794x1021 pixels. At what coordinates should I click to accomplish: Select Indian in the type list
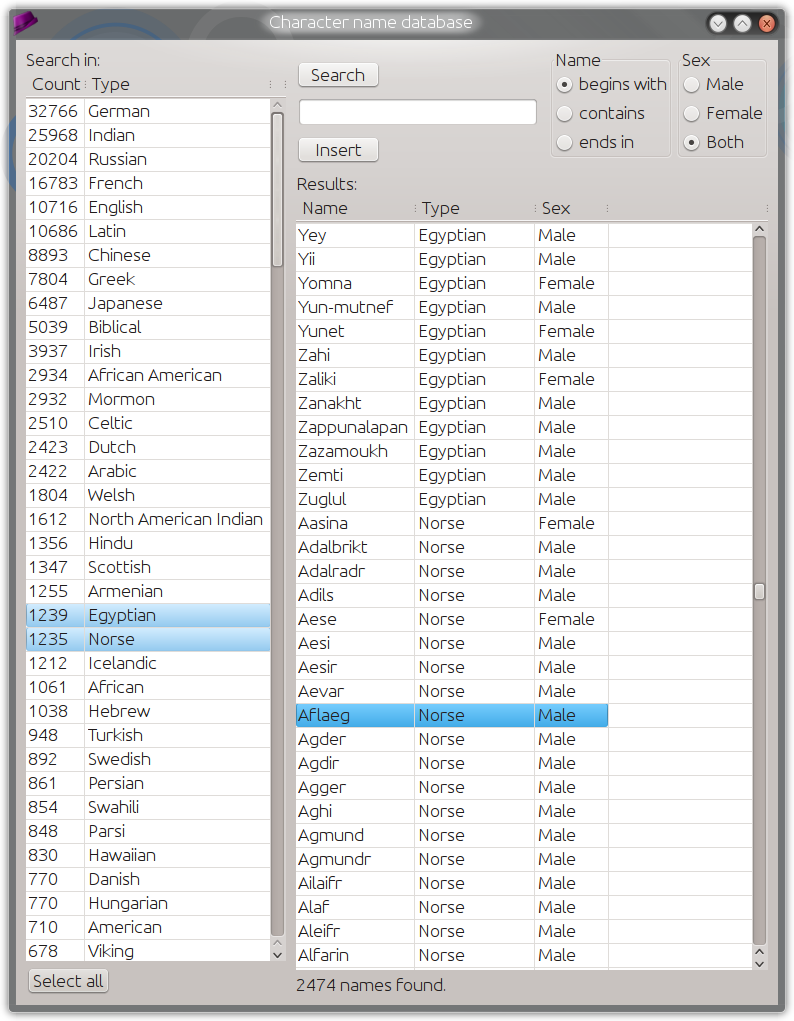[x=148, y=135]
